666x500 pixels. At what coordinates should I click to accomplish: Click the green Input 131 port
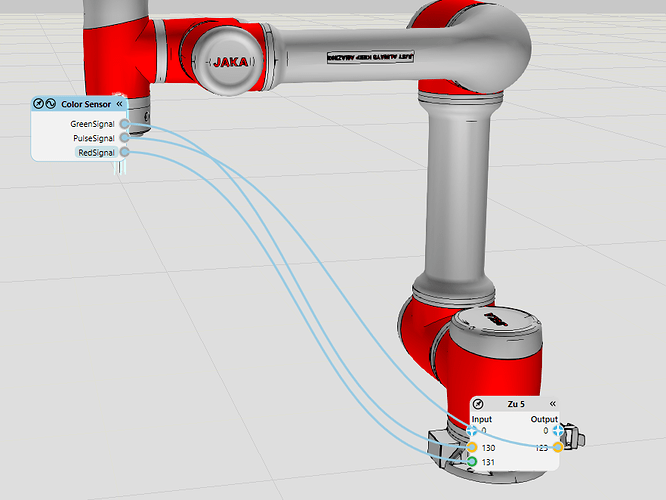coord(472,462)
